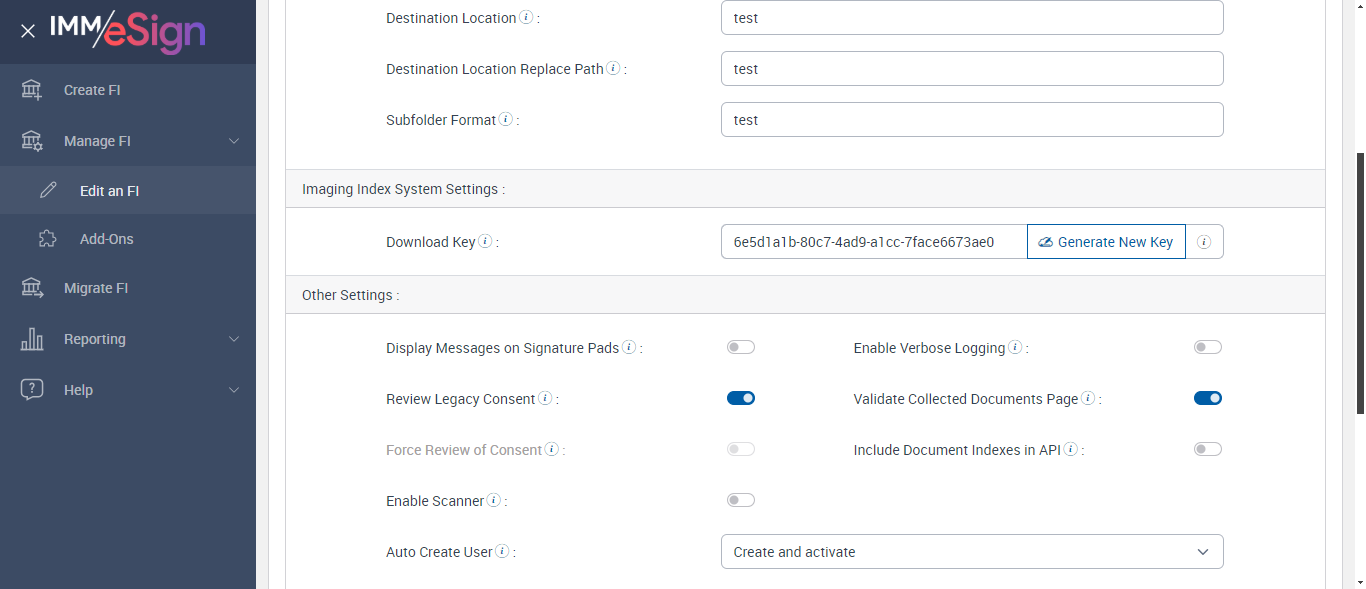Expand the Reporting sidebar menu
Image resolution: width=1366 pixels, height=589 pixels.
[128, 339]
